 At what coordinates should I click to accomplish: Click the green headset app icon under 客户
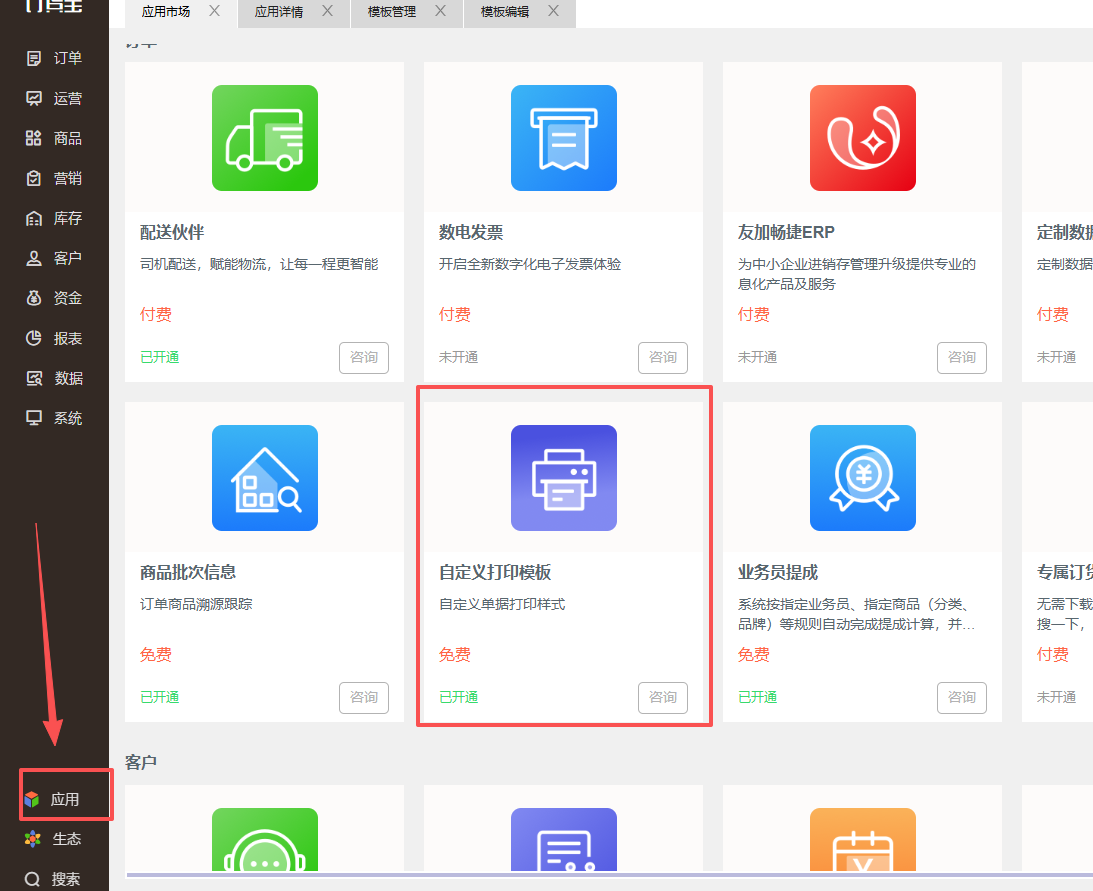click(x=265, y=839)
